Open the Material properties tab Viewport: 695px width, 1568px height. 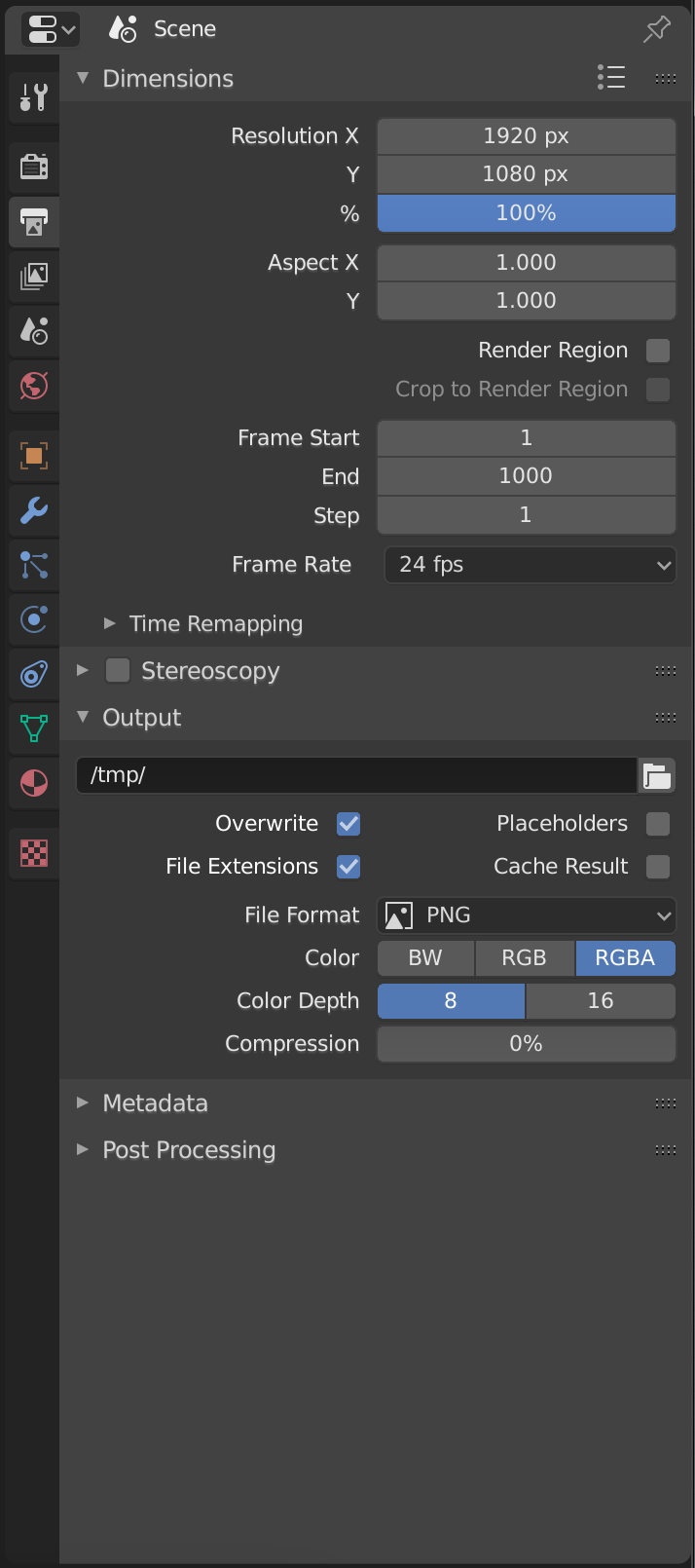[x=34, y=783]
